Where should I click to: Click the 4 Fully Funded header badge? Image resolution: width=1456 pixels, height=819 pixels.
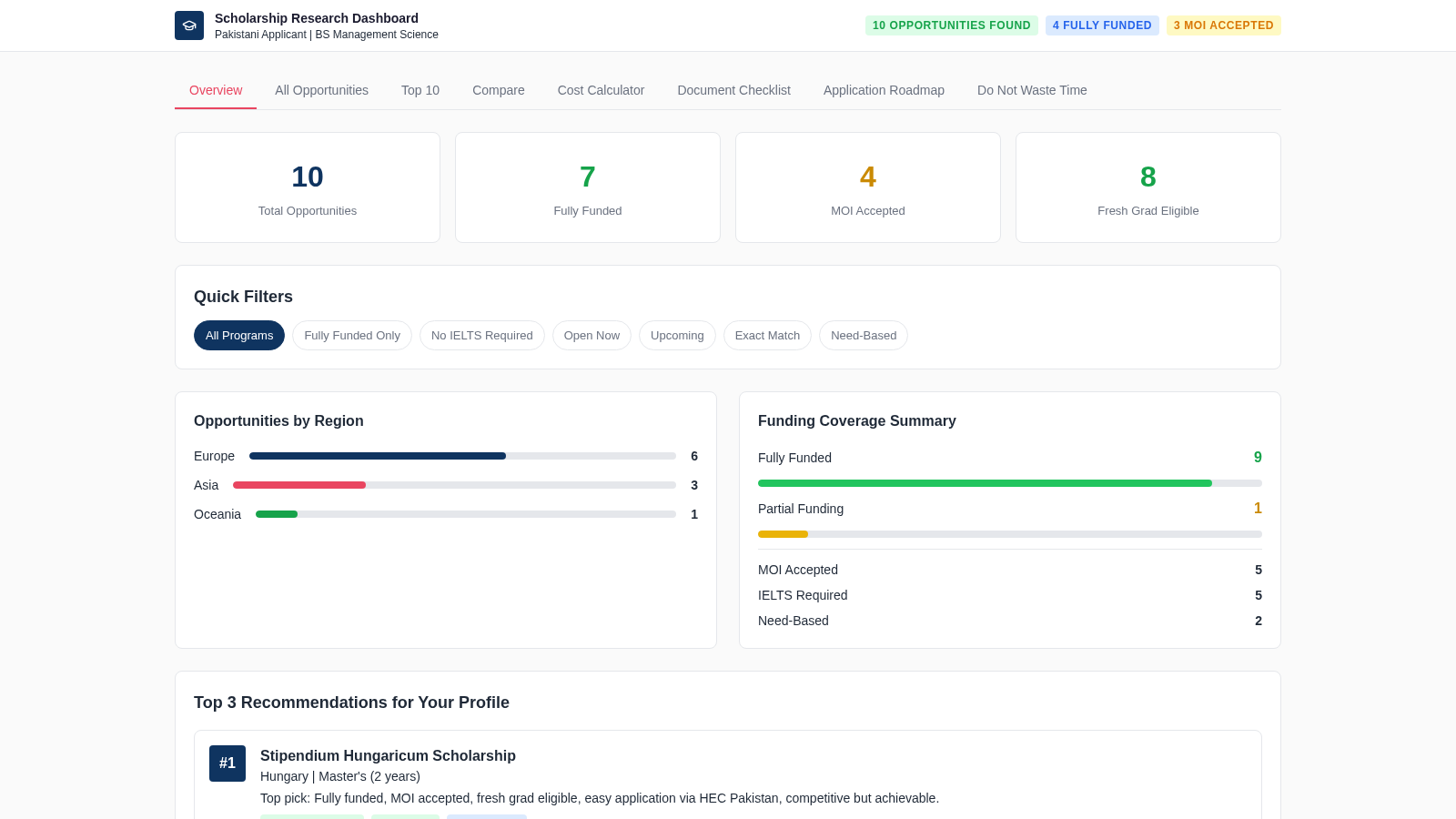click(x=1102, y=25)
